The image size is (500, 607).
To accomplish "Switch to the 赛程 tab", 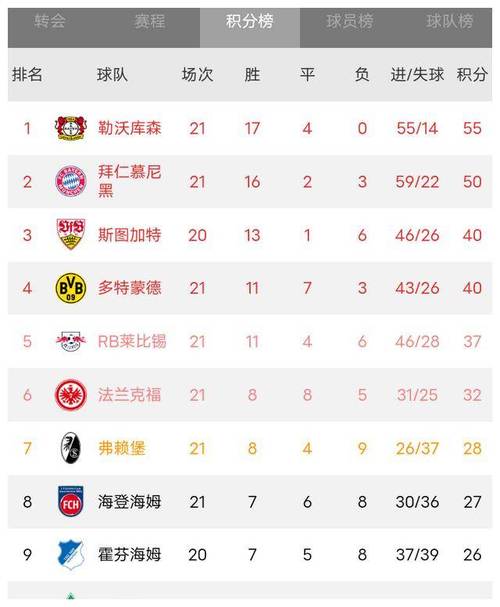I will point(150,21).
